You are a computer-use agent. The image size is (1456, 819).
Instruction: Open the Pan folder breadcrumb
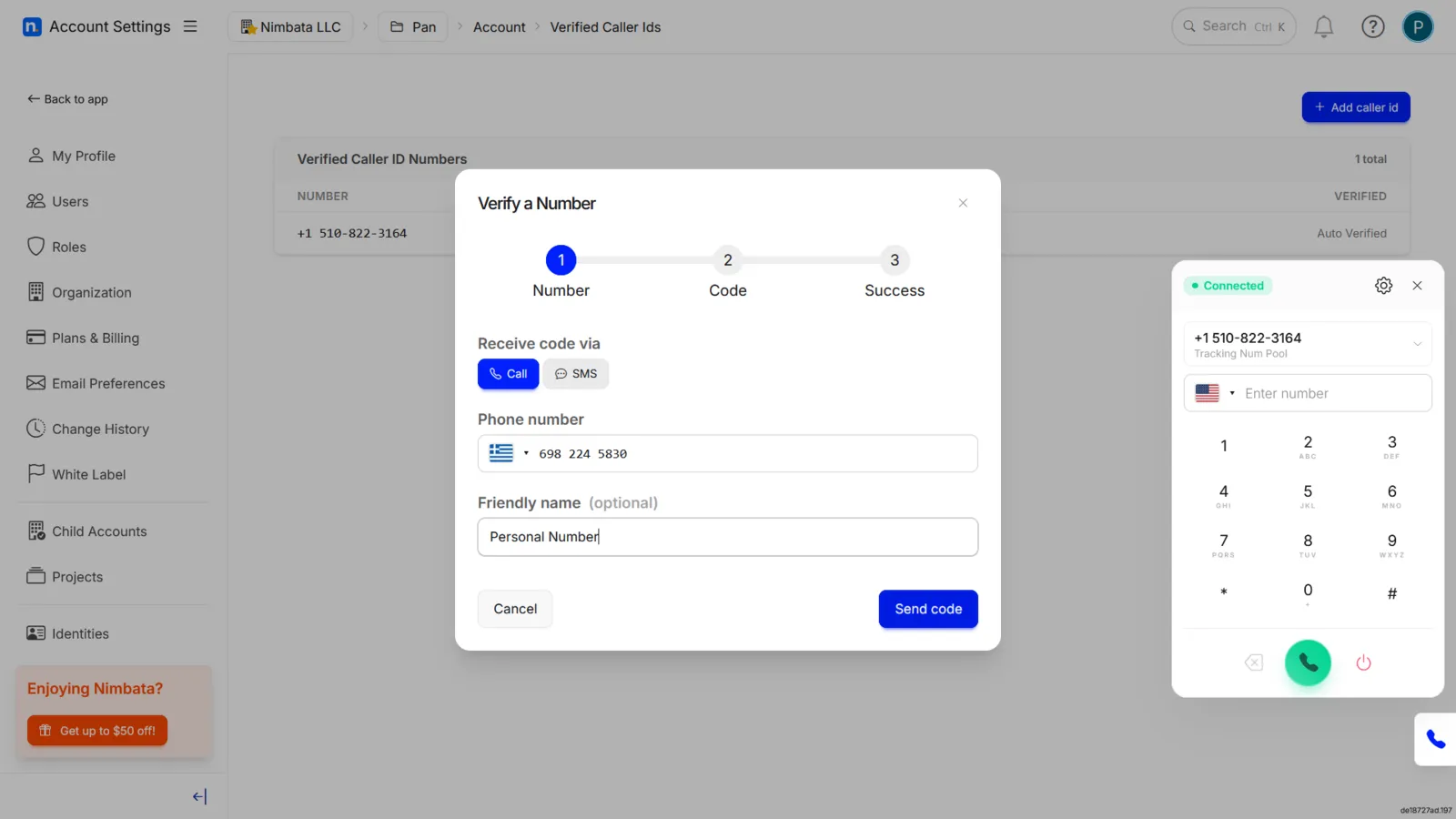pos(413,27)
